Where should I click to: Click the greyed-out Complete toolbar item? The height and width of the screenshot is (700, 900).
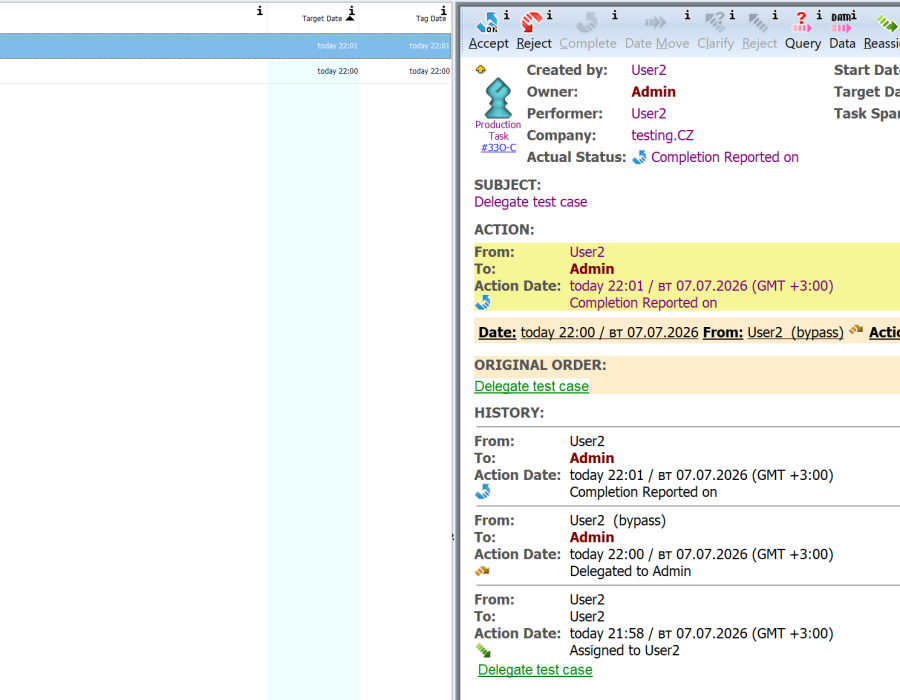(588, 33)
